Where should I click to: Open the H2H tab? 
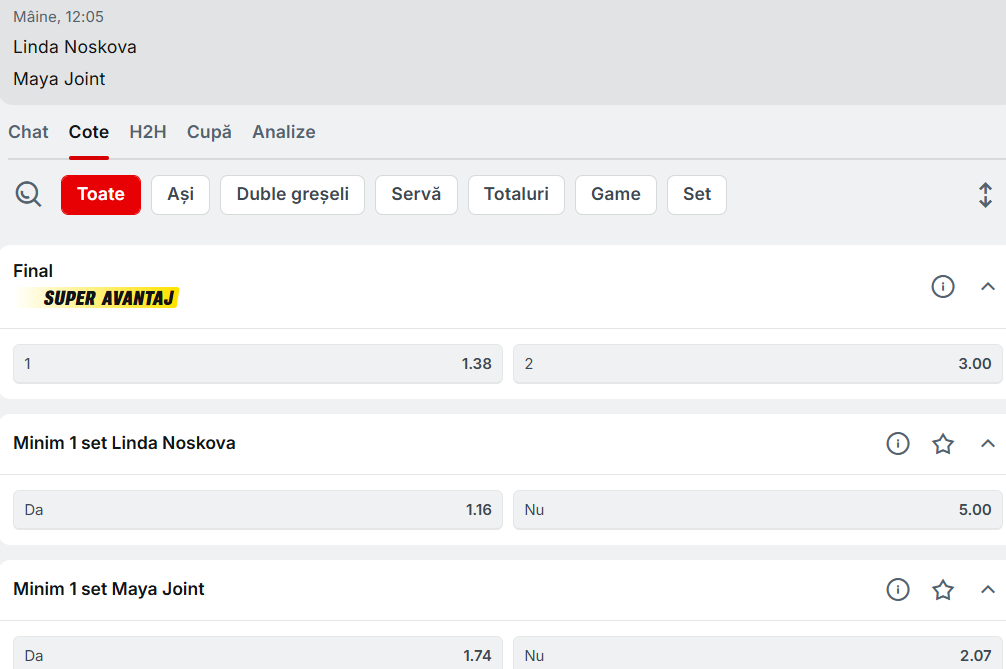(148, 132)
